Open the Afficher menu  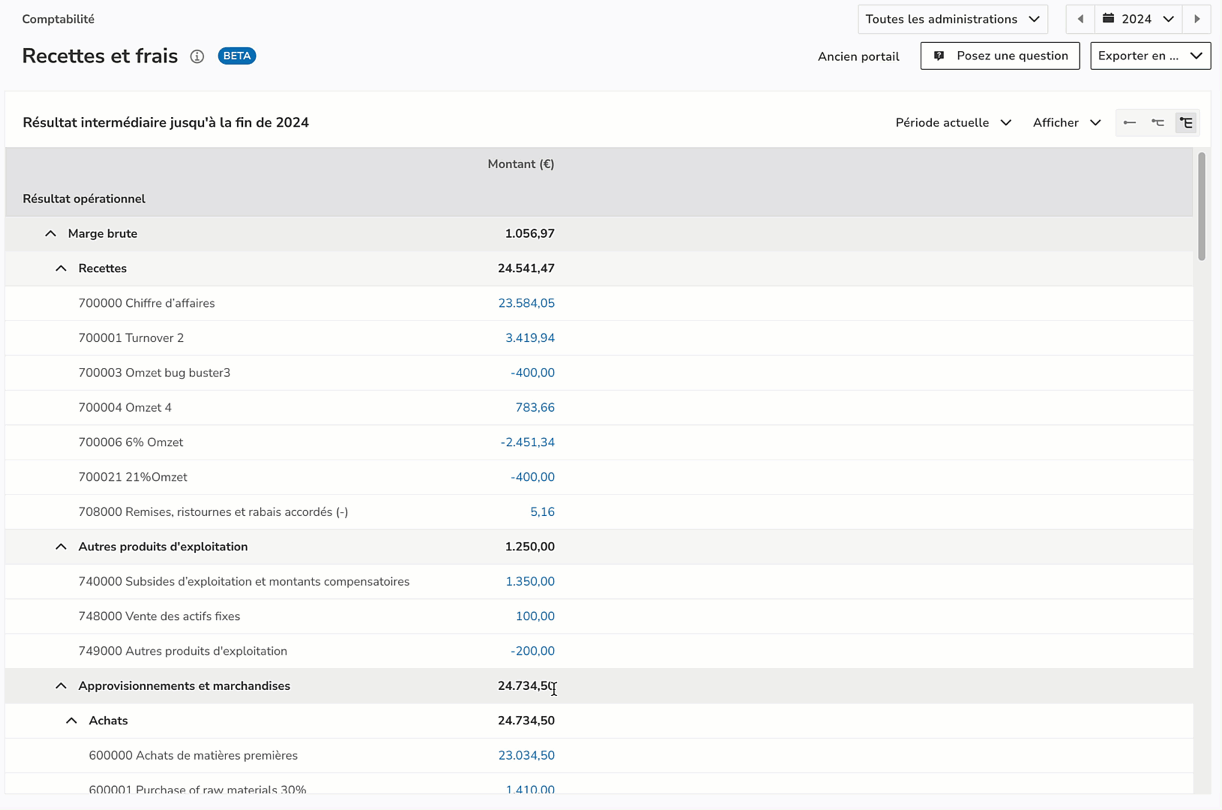tap(1066, 123)
